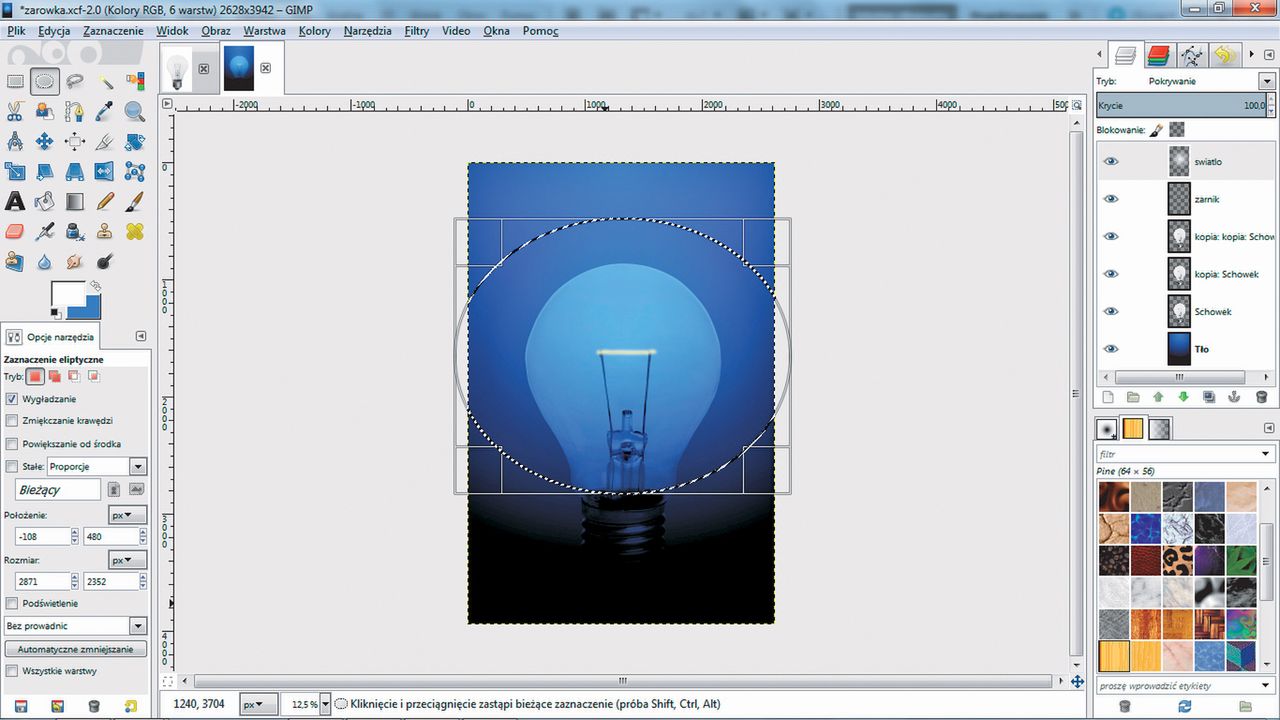Select the Ellipse Select tool
Image resolution: width=1280 pixels, height=720 pixels.
44,82
